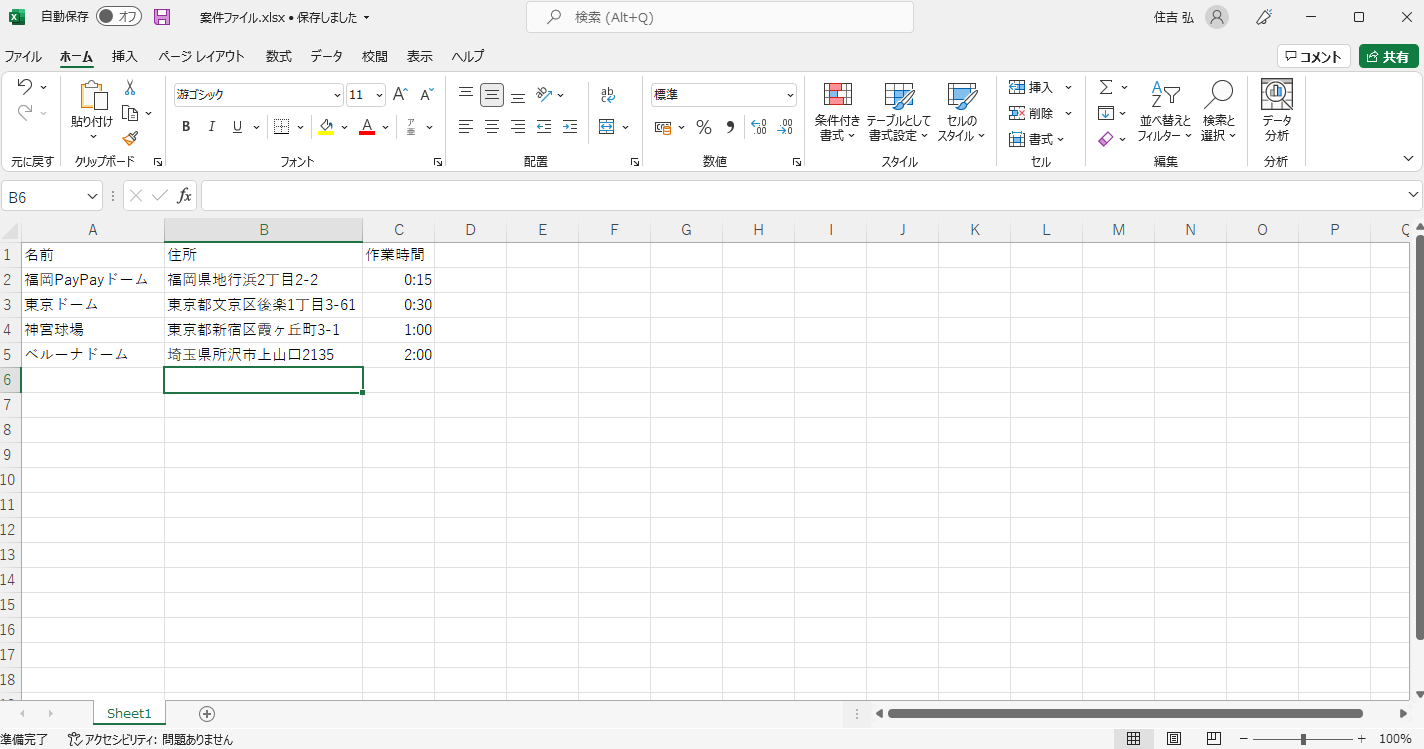Click the format painter brush icon
This screenshot has width=1424, height=749.
click(130, 139)
